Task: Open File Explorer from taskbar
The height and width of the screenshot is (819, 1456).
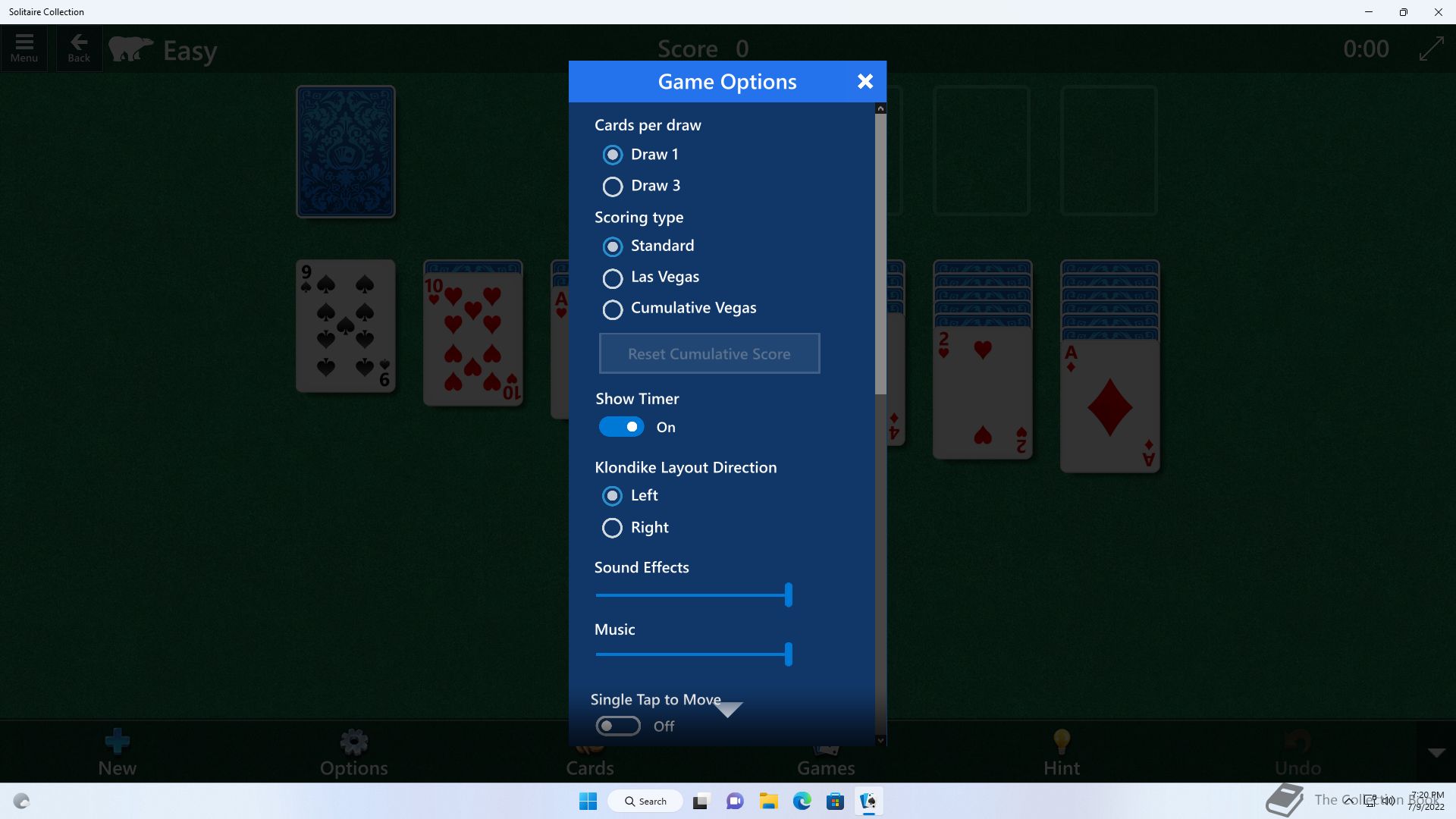Action: [x=768, y=801]
